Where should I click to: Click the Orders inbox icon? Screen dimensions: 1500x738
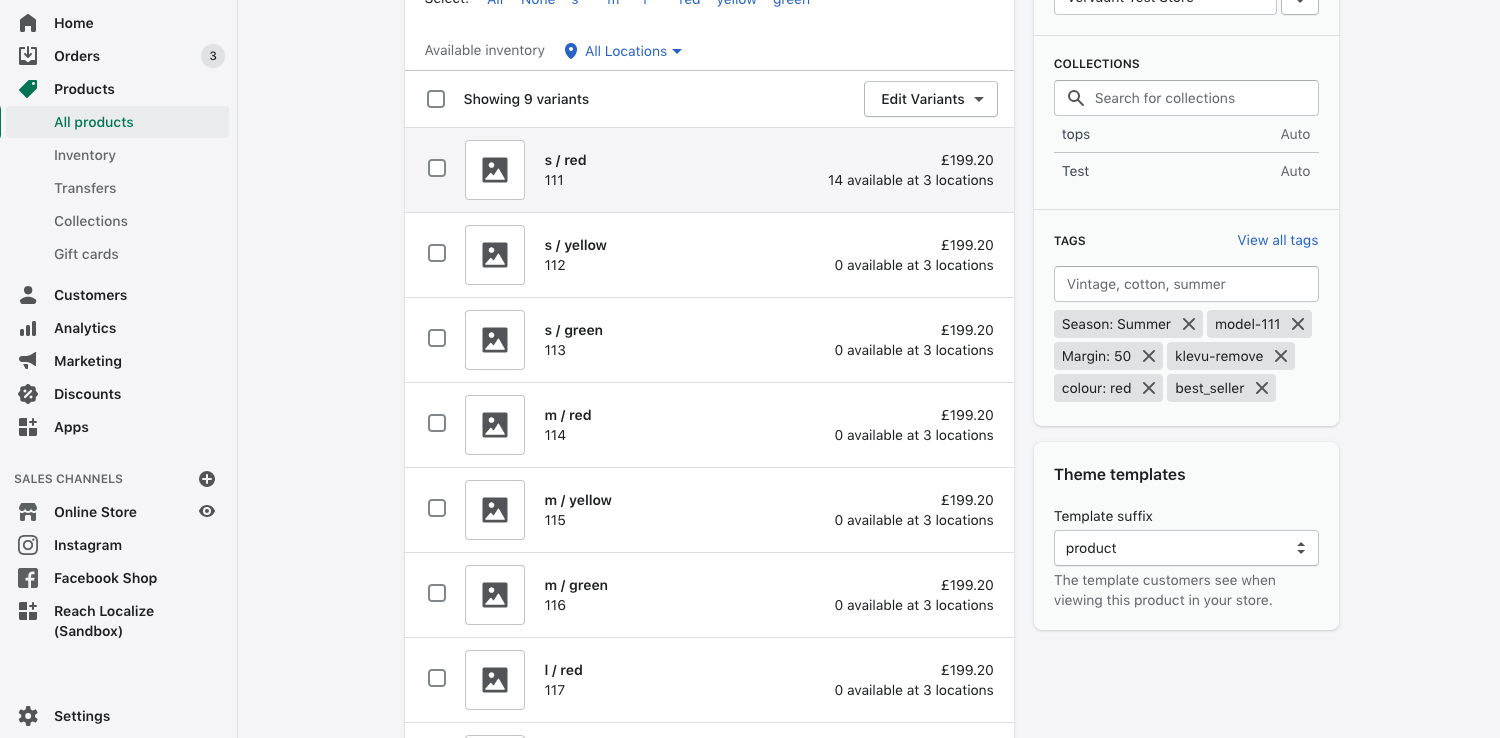[x=28, y=56]
